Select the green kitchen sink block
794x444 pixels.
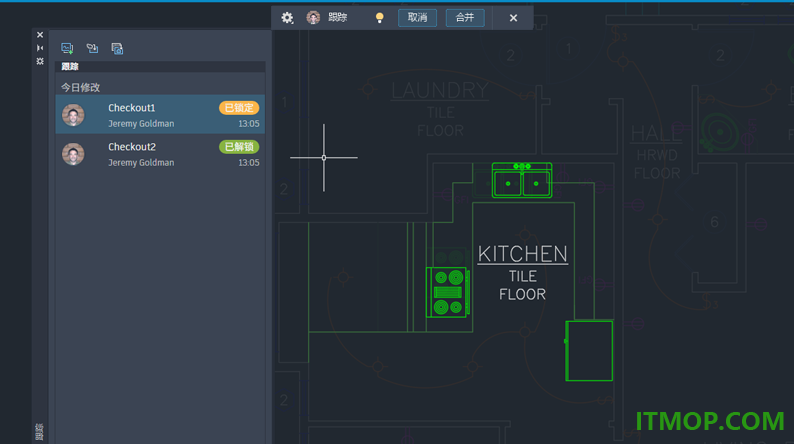522,180
